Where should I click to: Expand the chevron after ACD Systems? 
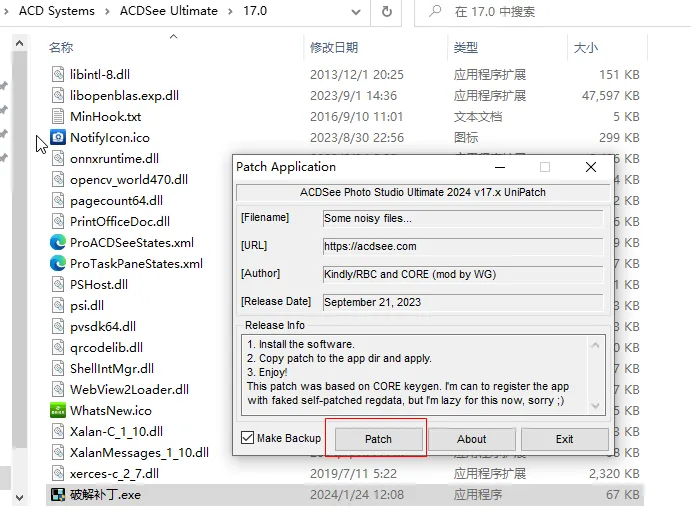coord(107,11)
